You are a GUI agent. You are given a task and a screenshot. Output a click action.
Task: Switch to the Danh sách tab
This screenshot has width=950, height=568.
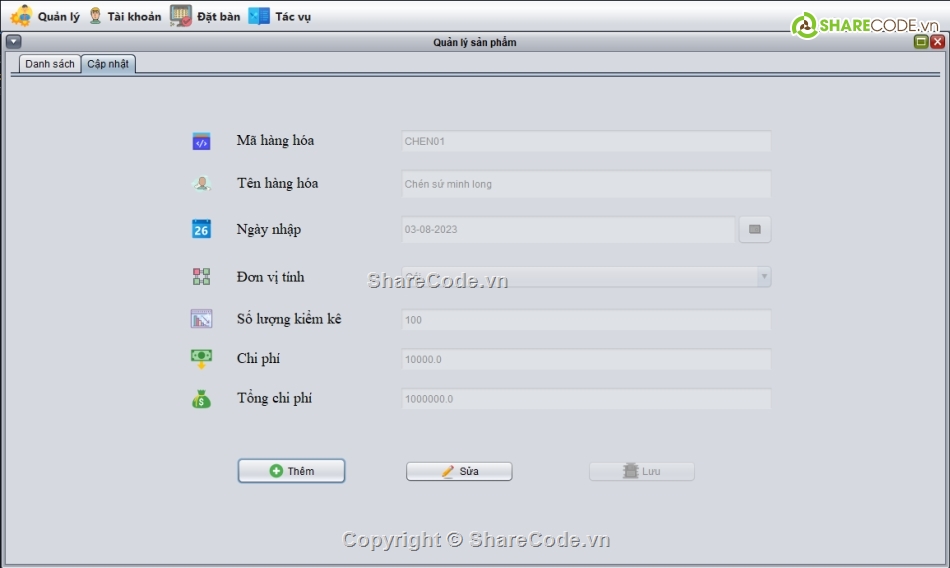[x=50, y=64]
